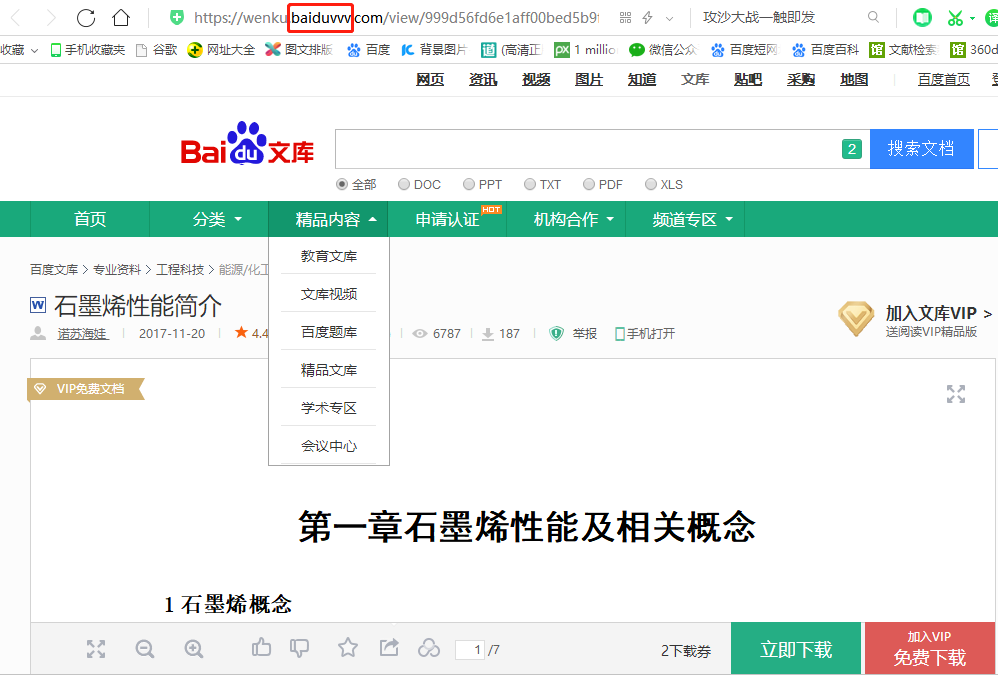Select the 全部 file type radio button

342,184
